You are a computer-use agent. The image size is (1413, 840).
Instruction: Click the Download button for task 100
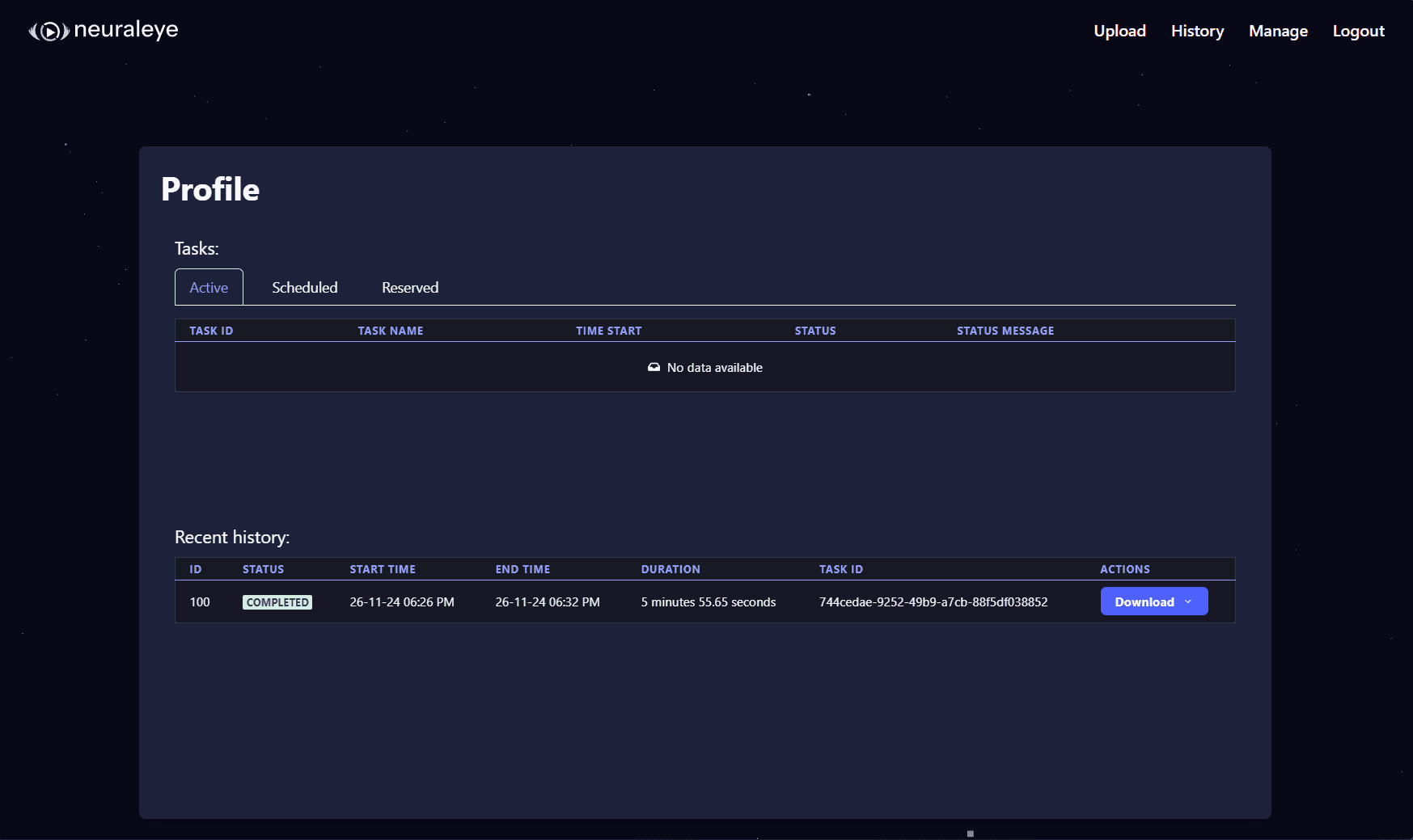[x=1153, y=602]
